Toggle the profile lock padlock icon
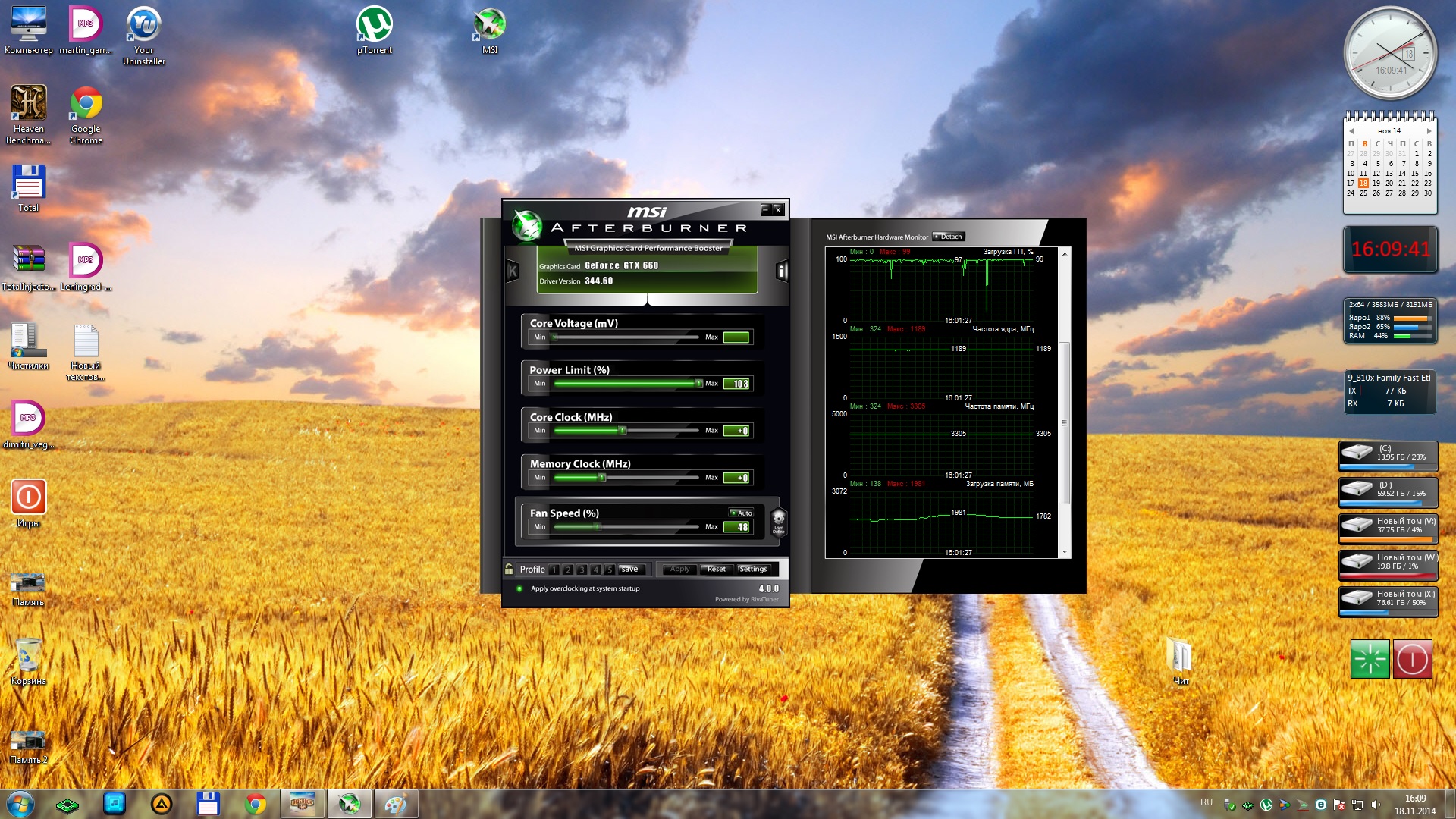 click(x=509, y=569)
